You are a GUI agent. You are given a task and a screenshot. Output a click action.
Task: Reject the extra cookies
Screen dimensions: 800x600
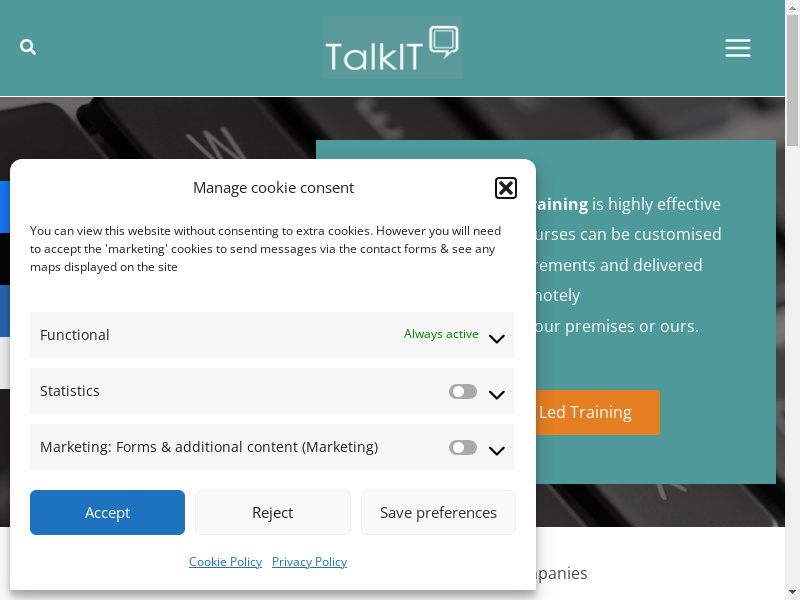click(x=273, y=513)
